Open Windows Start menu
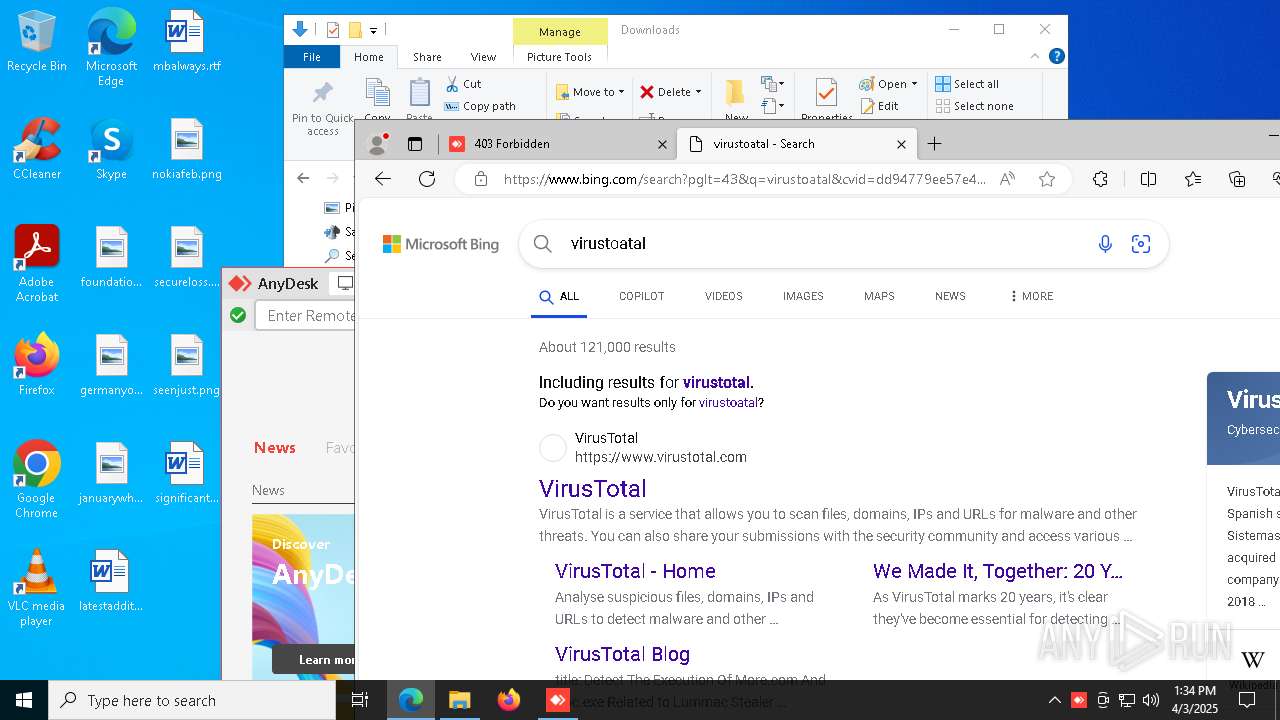The image size is (1280, 720). click(24, 700)
